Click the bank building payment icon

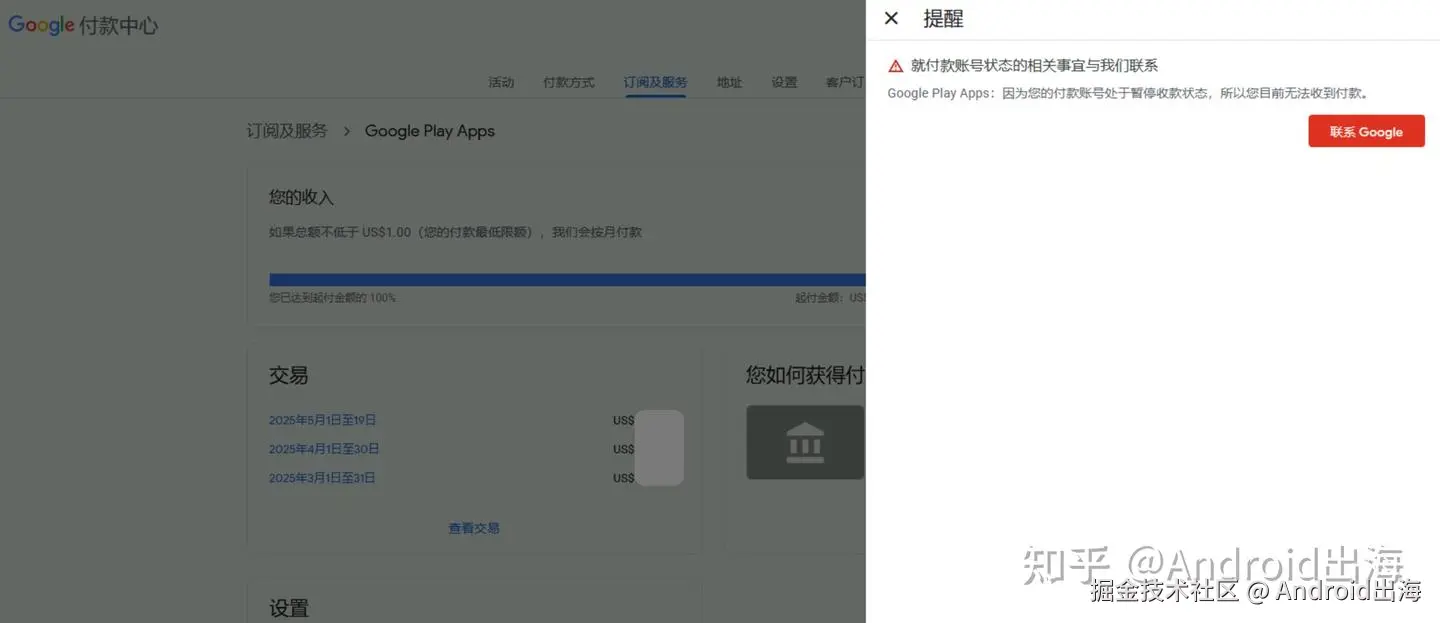click(x=805, y=442)
